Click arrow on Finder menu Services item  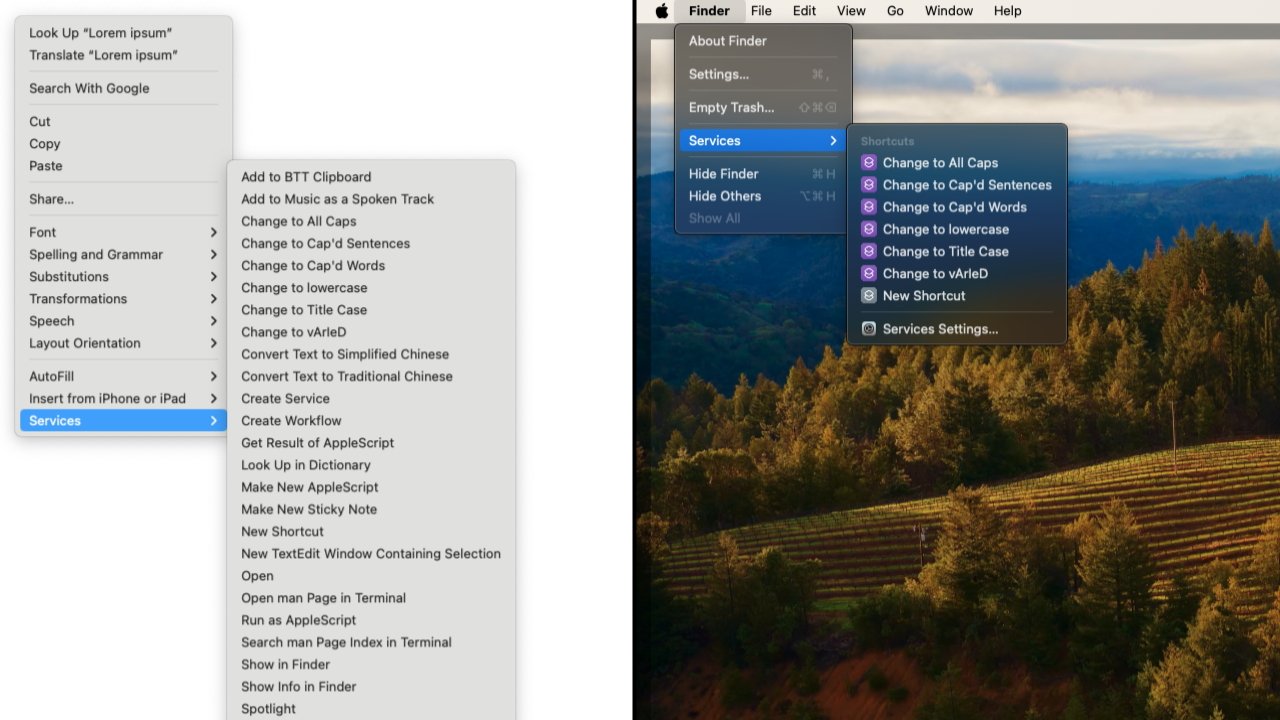click(x=833, y=141)
